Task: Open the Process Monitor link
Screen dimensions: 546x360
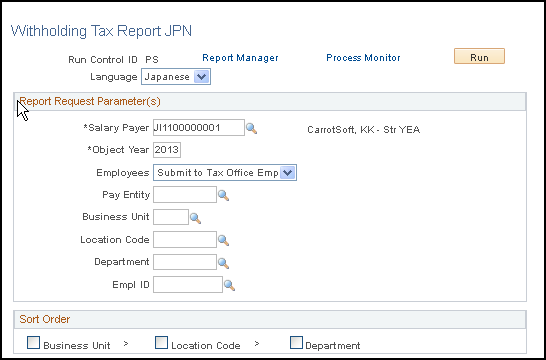Action: pos(363,58)
